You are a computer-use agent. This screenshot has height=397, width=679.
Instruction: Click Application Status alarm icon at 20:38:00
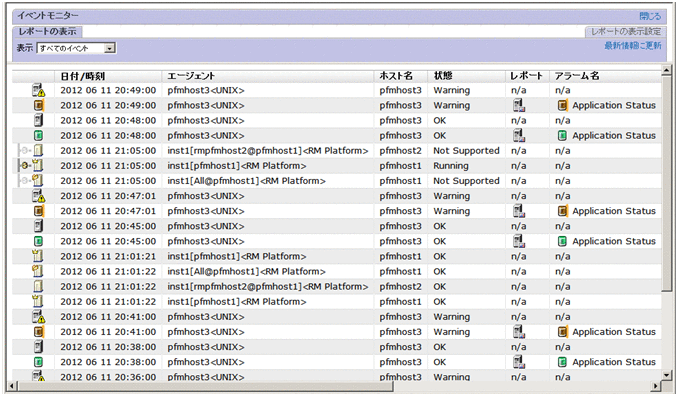(562, 362)
